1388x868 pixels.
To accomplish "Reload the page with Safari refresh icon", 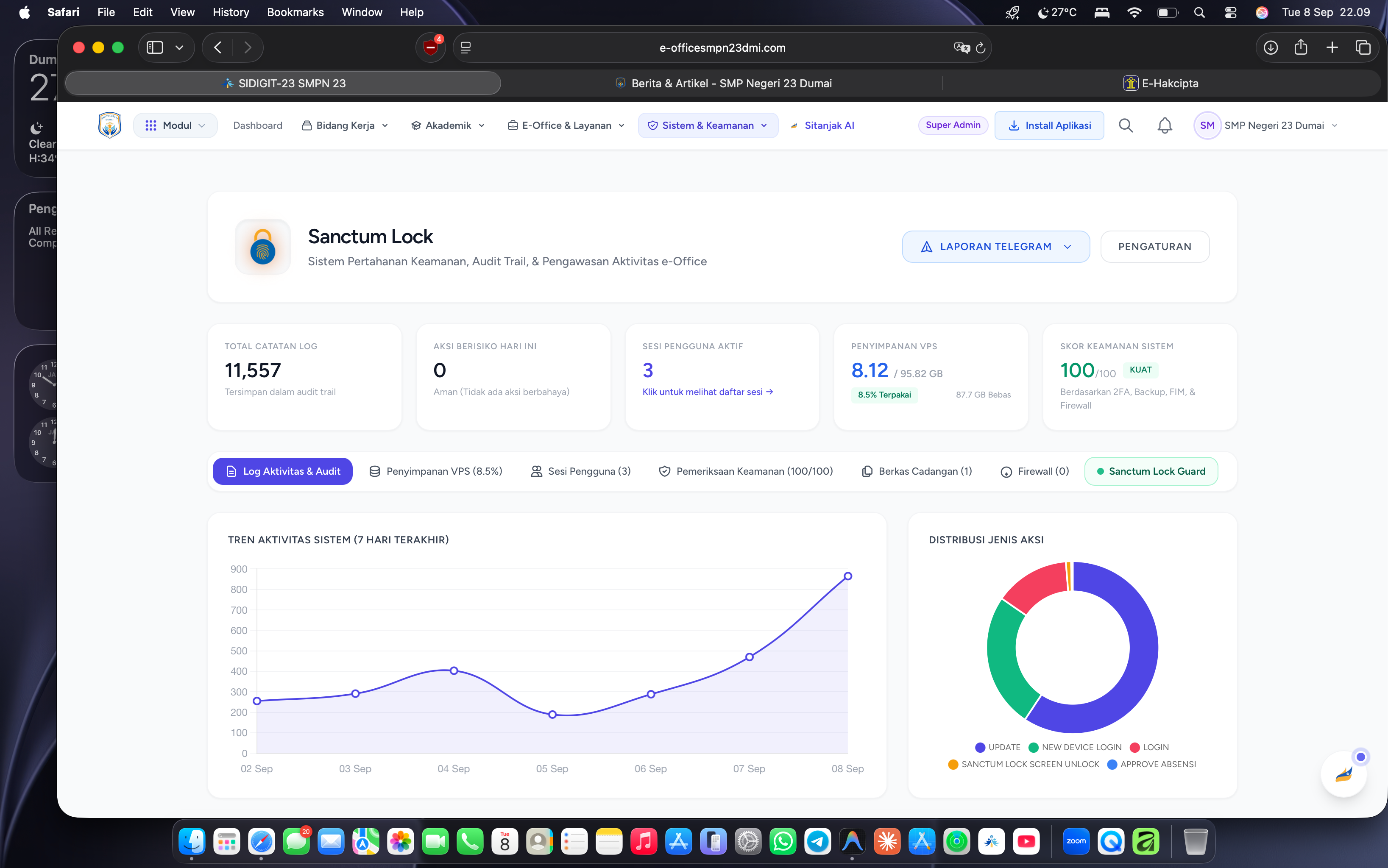I will pyautogui.click(x=981, y=47).
